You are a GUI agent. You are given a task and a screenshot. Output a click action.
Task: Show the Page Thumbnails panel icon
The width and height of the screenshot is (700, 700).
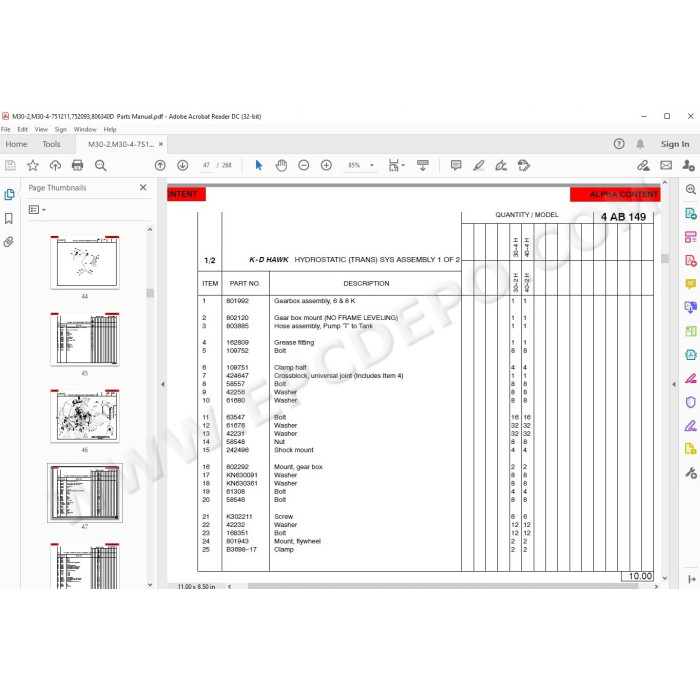click(9, 195)
